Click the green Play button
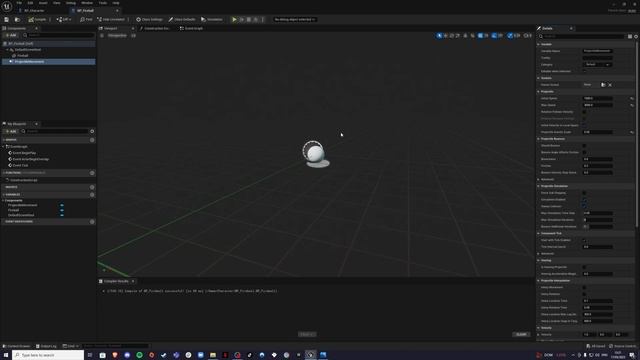 [234, 20]
